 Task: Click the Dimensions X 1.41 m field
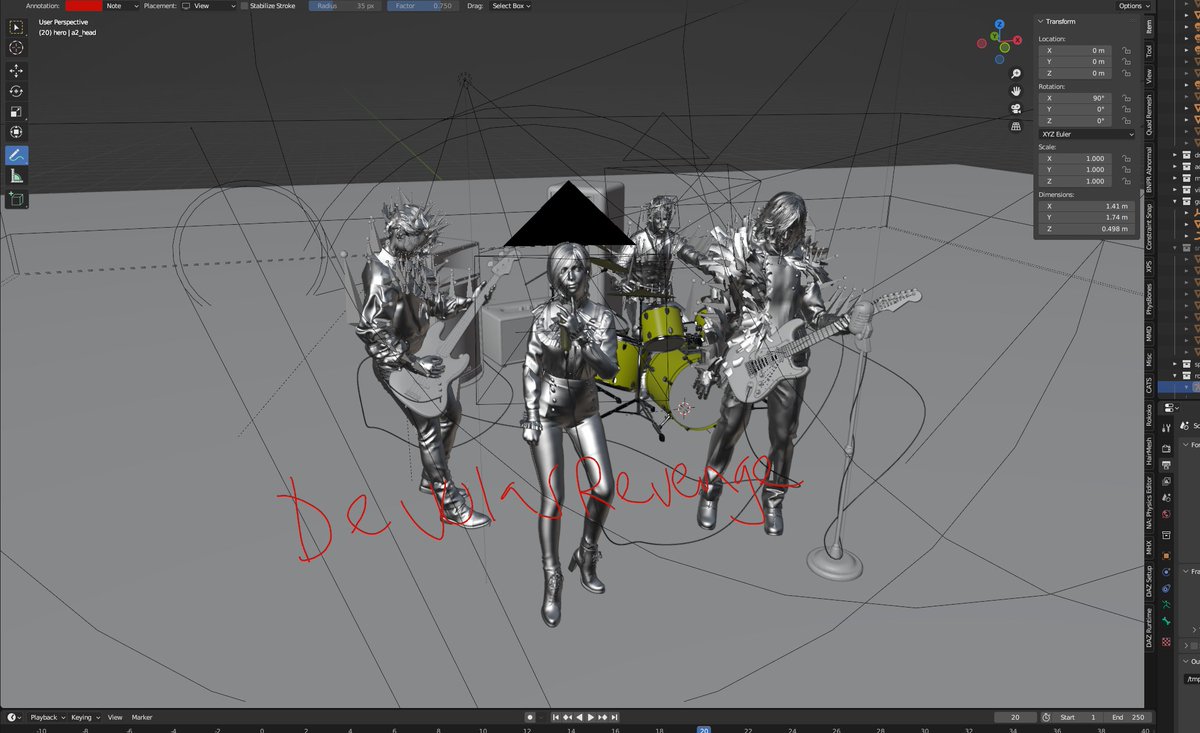pyautogui.click(x=1087, y=206)
